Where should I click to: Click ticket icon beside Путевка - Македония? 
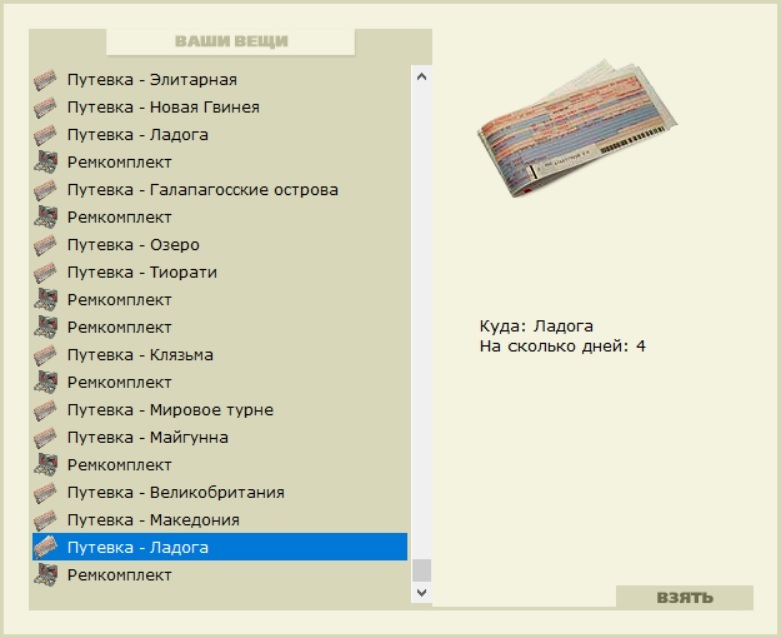pos(45,520)
